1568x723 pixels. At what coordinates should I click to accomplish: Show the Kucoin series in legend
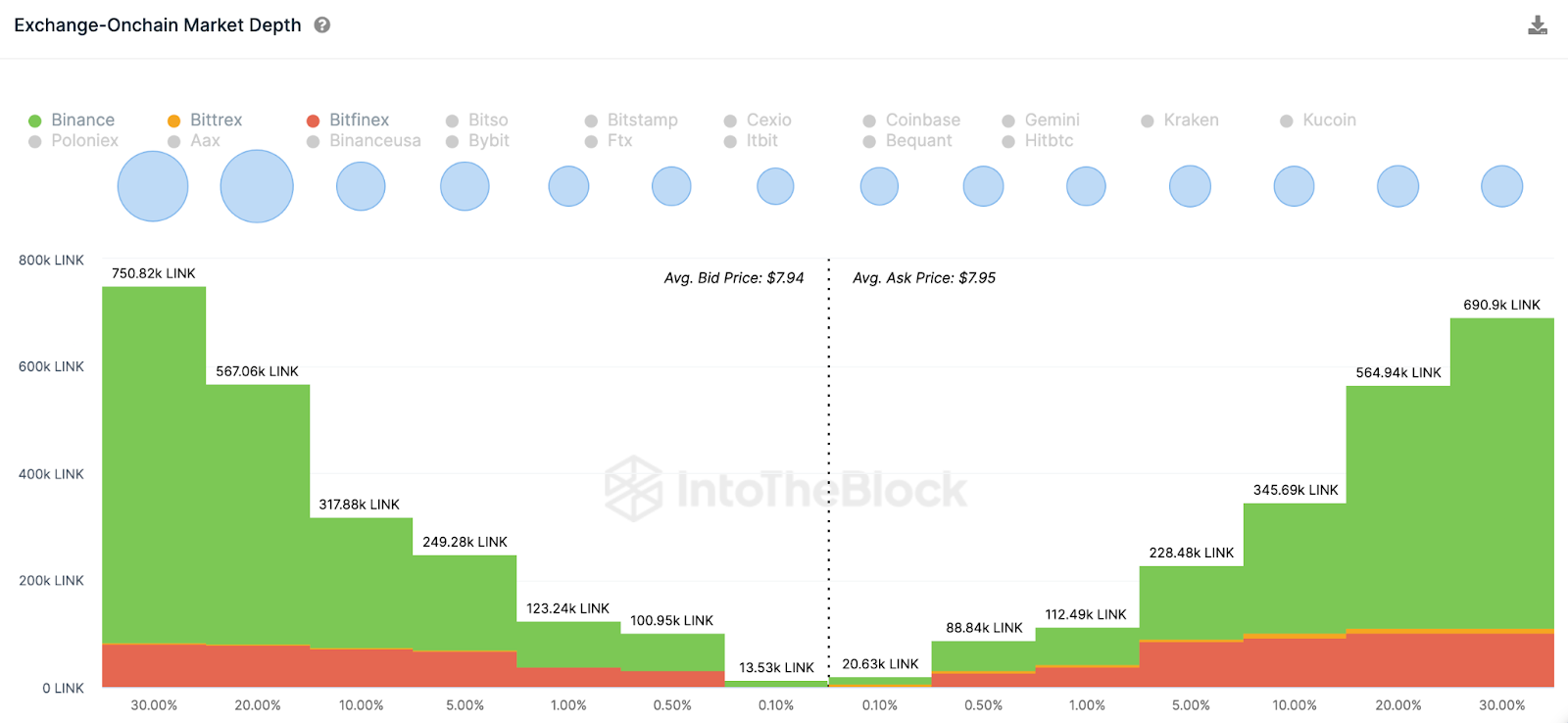[1319, 120]
